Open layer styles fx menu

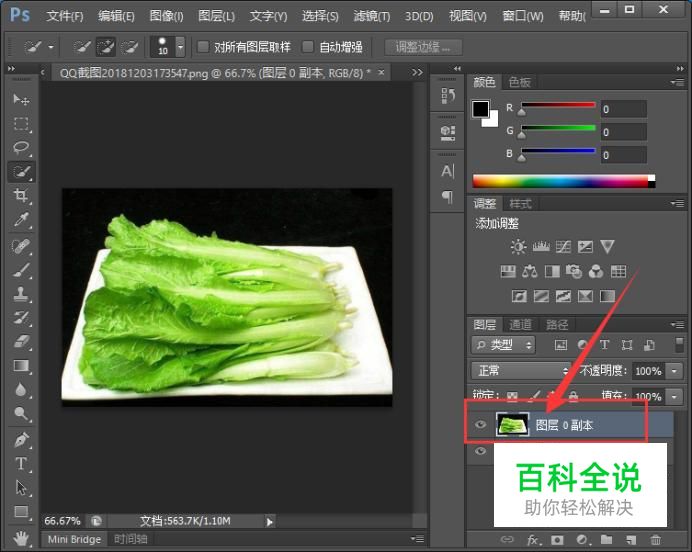coord(533,540)
